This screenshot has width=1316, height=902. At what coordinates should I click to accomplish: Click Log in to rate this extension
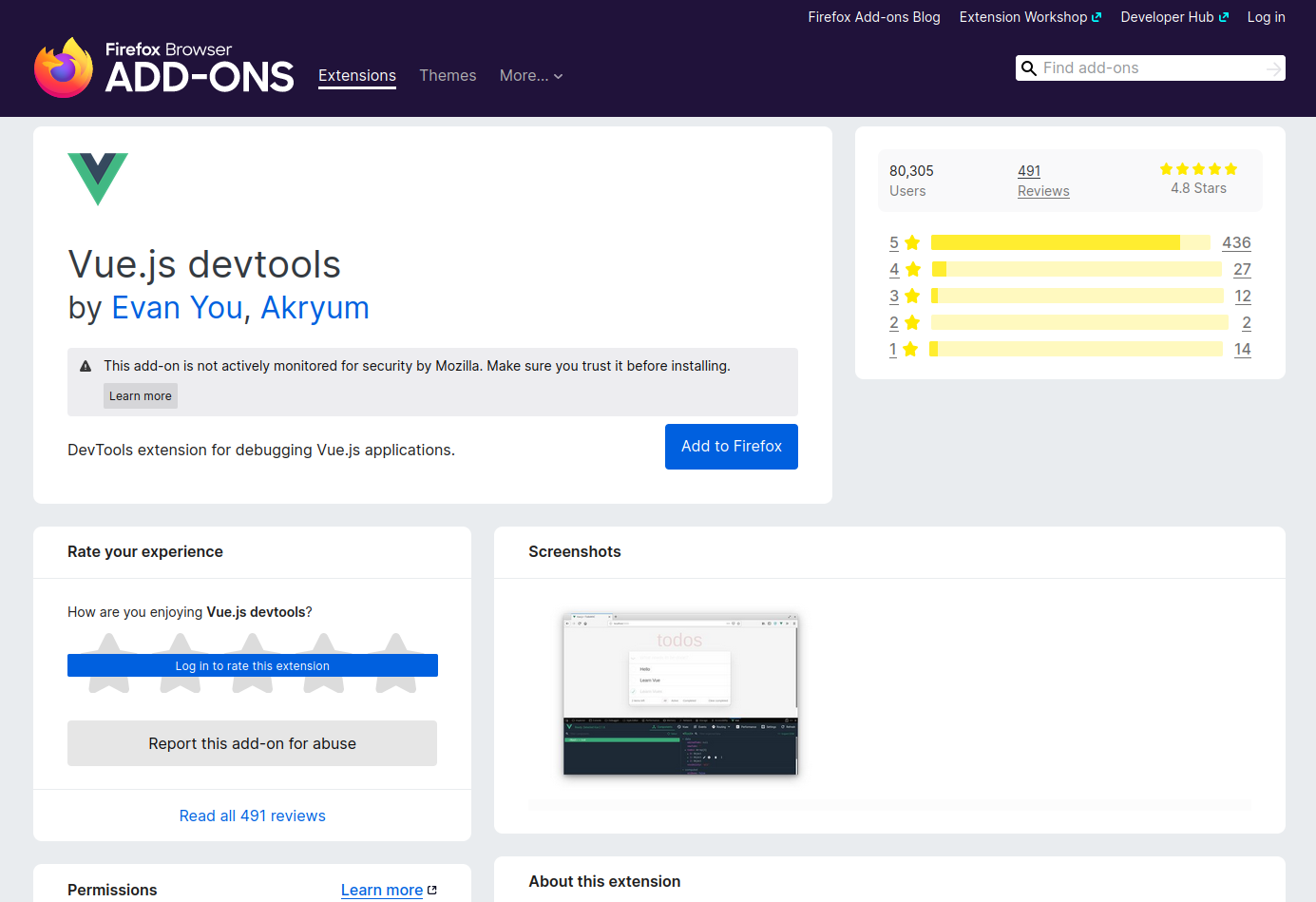pos(253,665)
